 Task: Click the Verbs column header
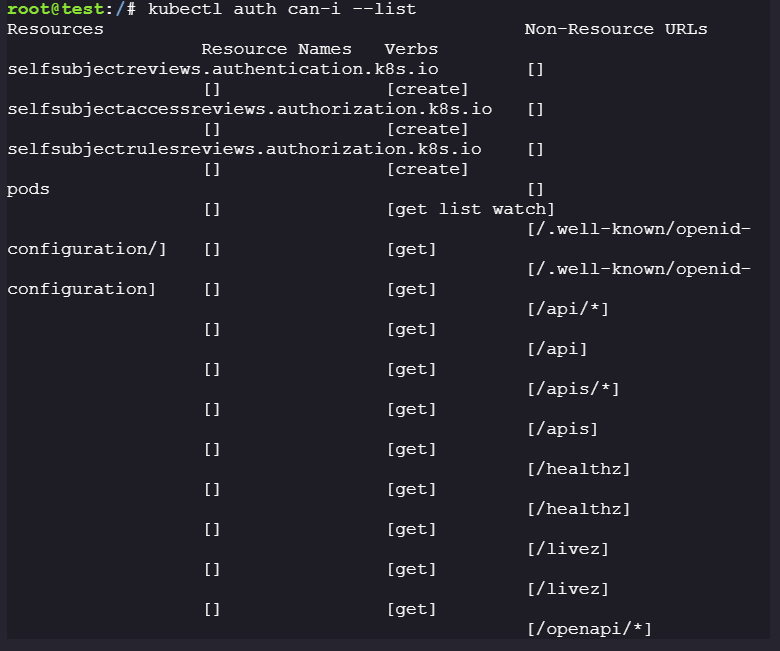(x=411, y=49)
